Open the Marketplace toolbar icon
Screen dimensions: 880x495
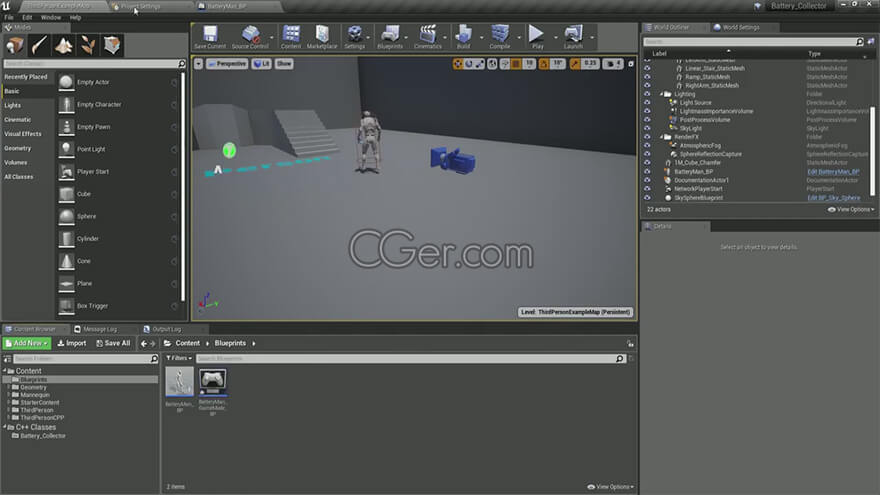pyautogui.click(x=322, y=34)
